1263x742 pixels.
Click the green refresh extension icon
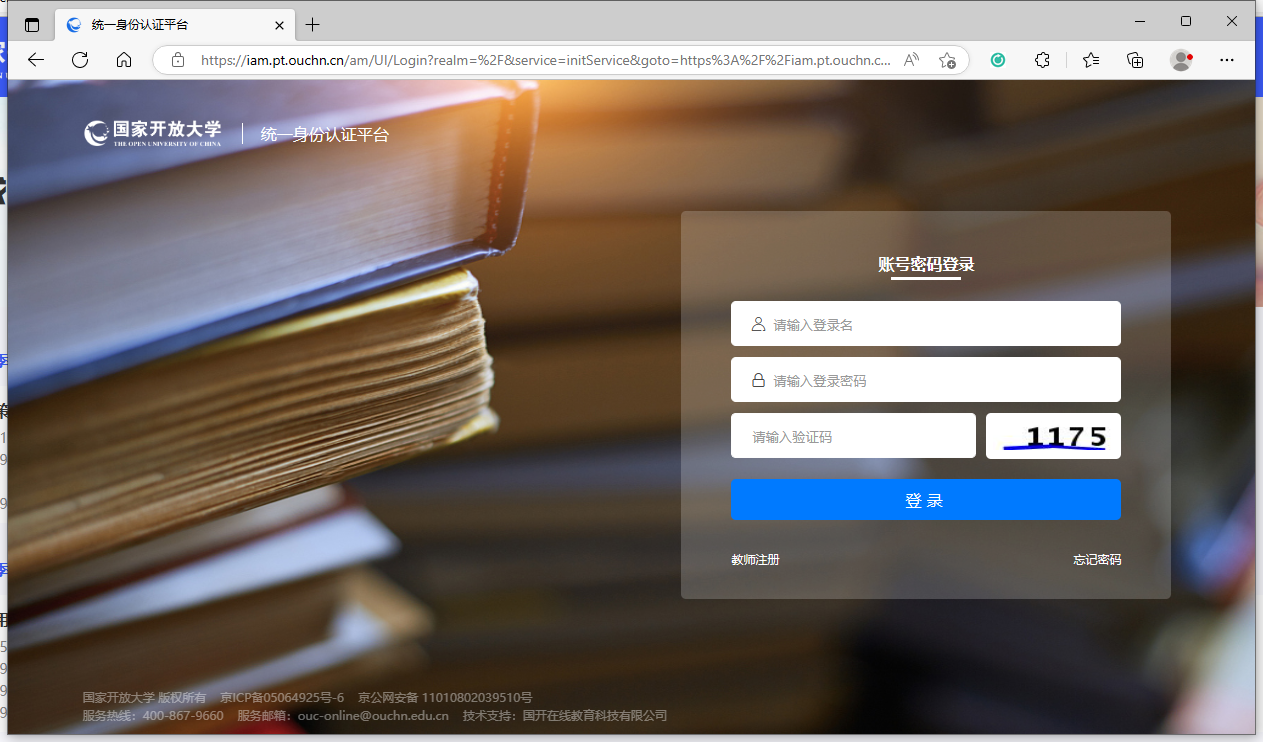(x=998, y=60)
